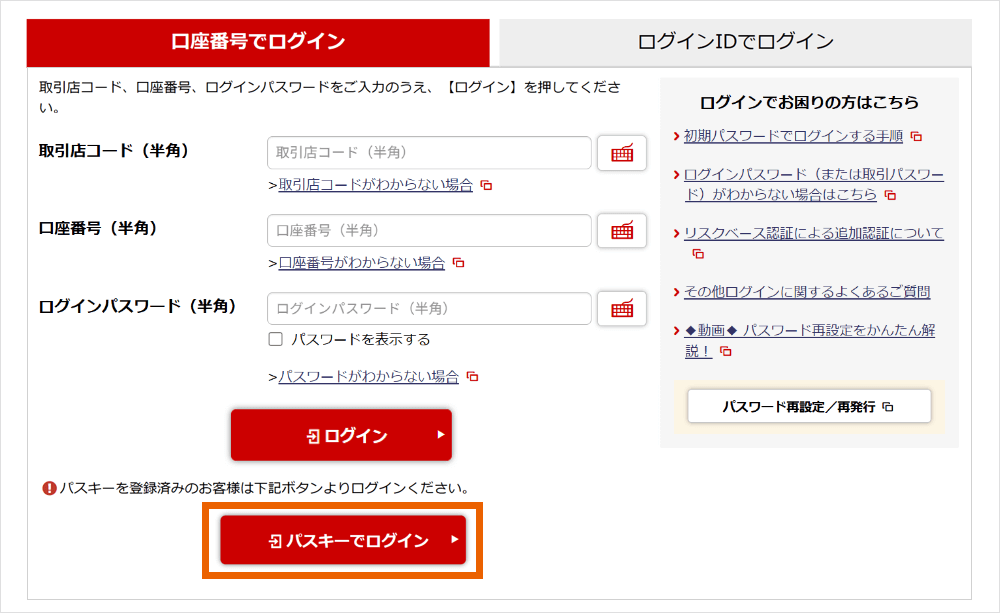Open software keyboard for ログインパスワード field
The image size is (1000, 613).
coord(622,309)
